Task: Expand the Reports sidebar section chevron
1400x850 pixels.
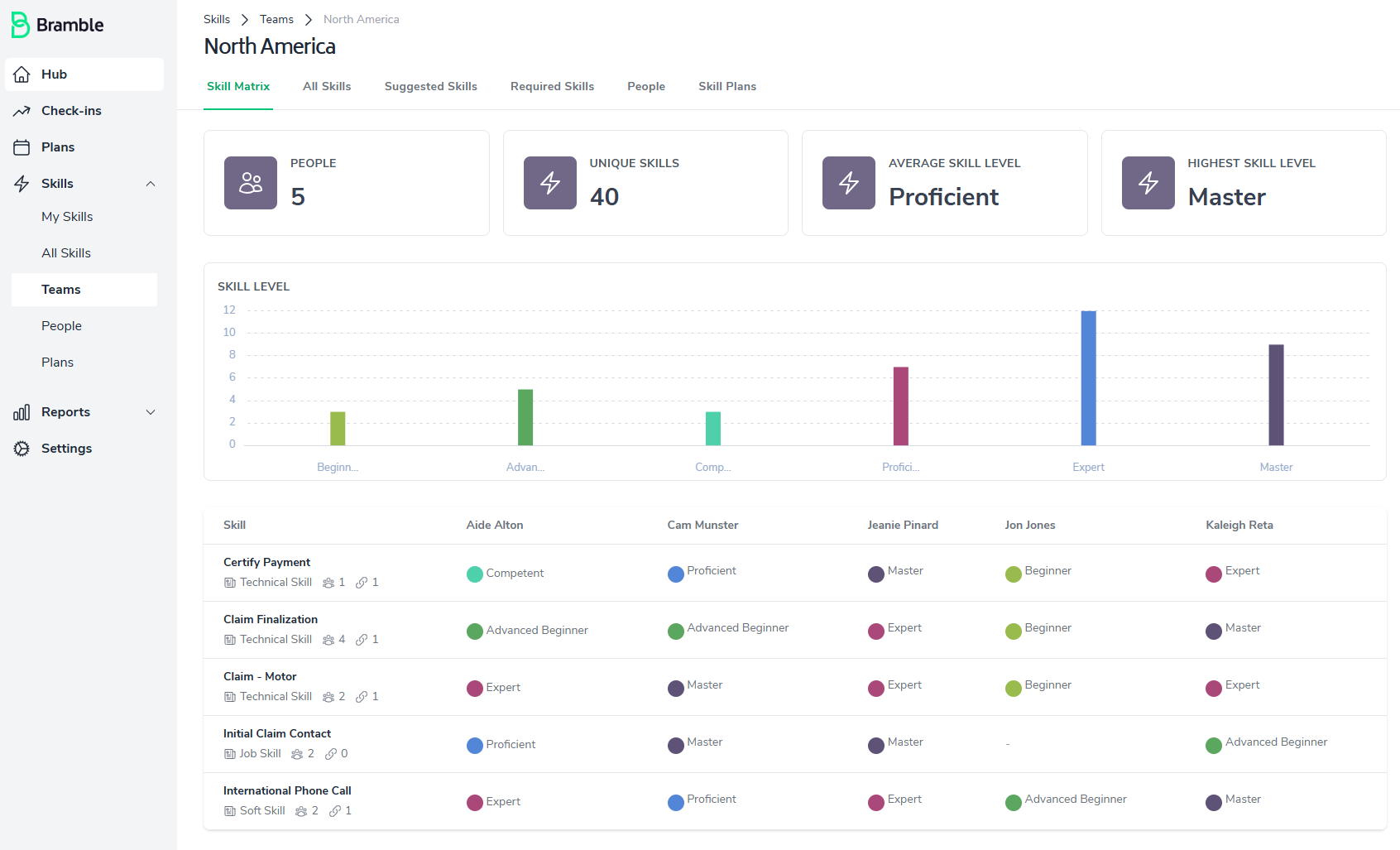Action: (x=151, y=412)
